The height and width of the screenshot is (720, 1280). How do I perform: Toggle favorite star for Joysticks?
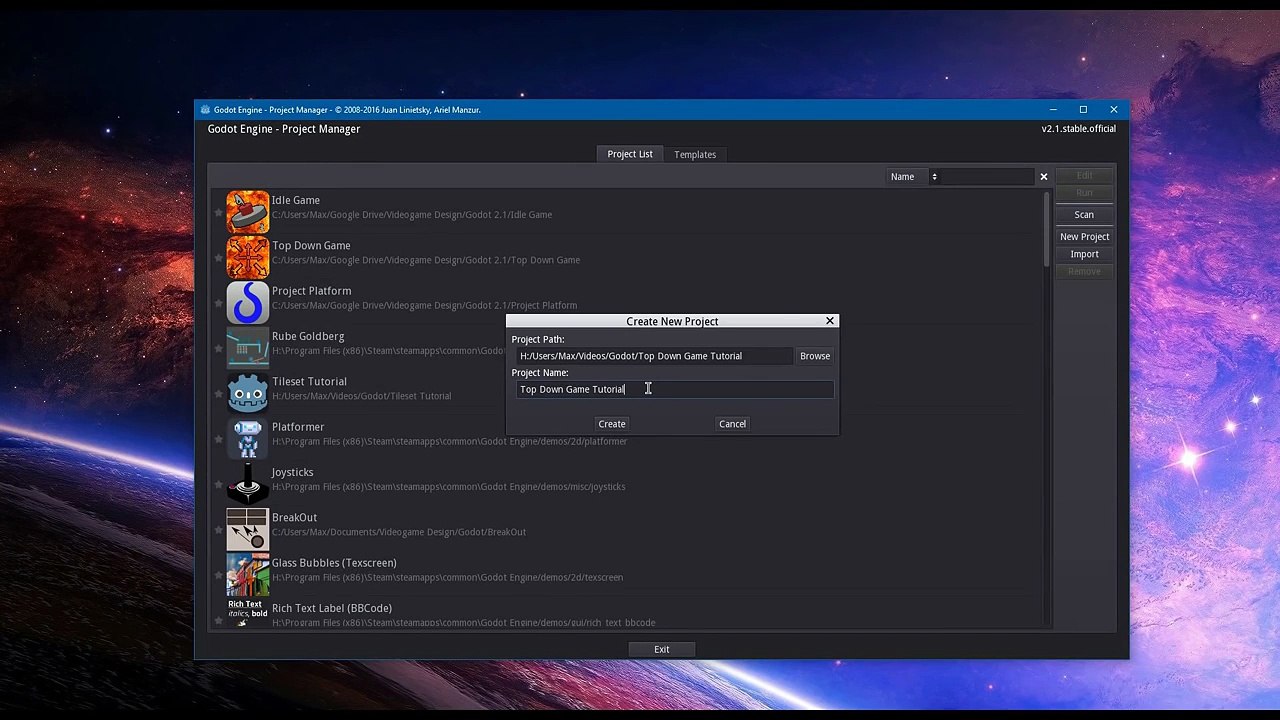[218, 484]
